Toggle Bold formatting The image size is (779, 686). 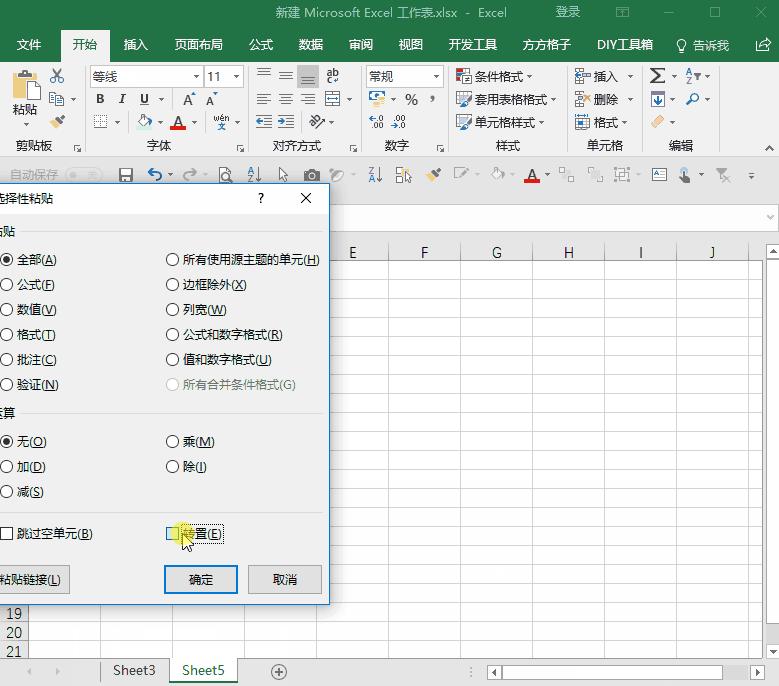(100, 99)
